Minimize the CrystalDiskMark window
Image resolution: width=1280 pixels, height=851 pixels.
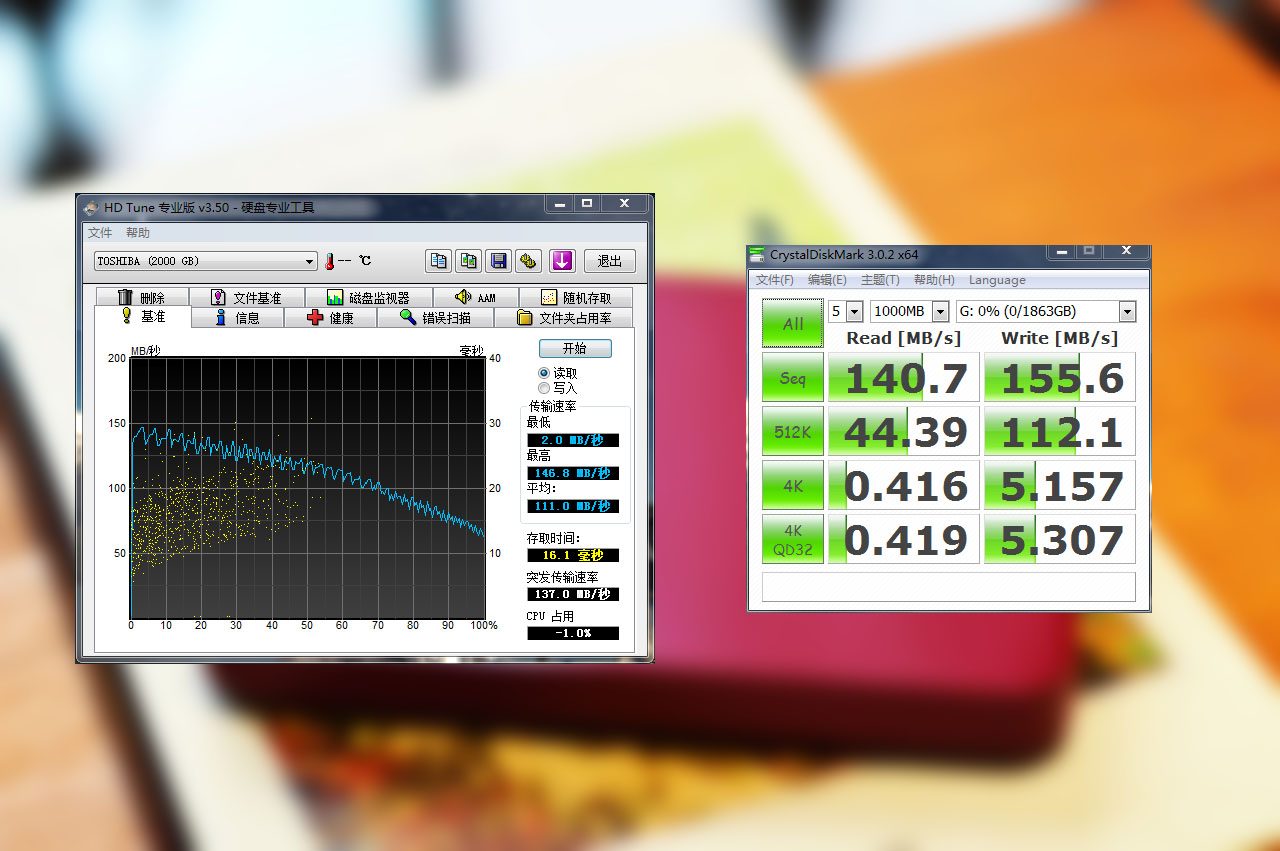click(x=1063, y=250)
